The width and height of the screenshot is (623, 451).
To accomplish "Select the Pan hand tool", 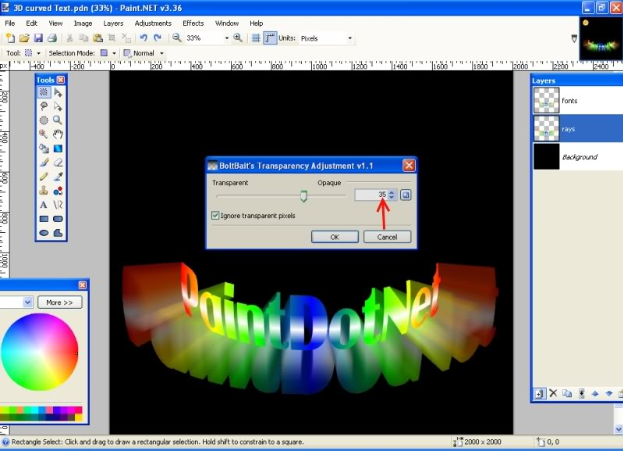I will coord(58,134).
